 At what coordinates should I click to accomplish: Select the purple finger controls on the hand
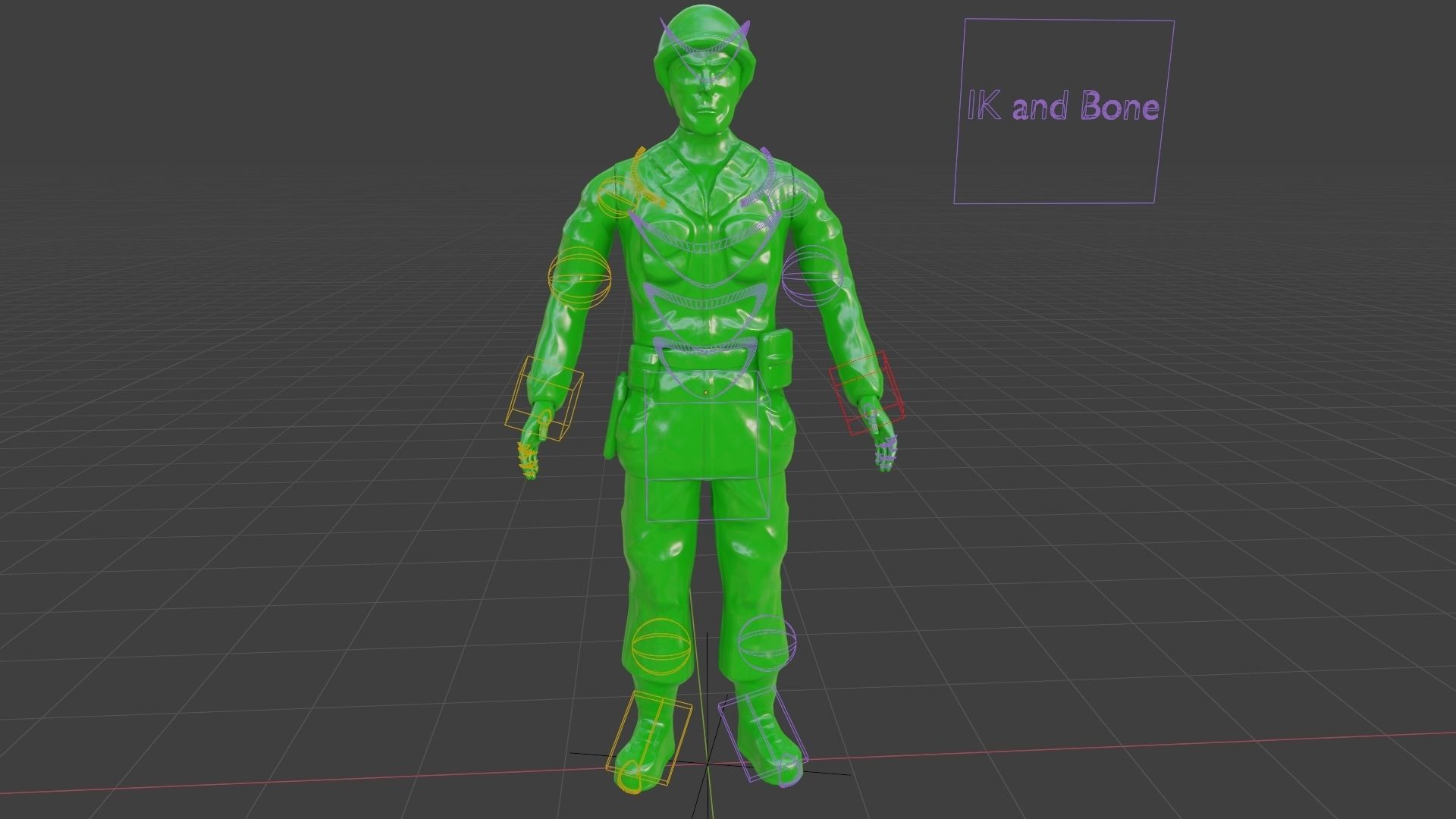click(885, 453)
